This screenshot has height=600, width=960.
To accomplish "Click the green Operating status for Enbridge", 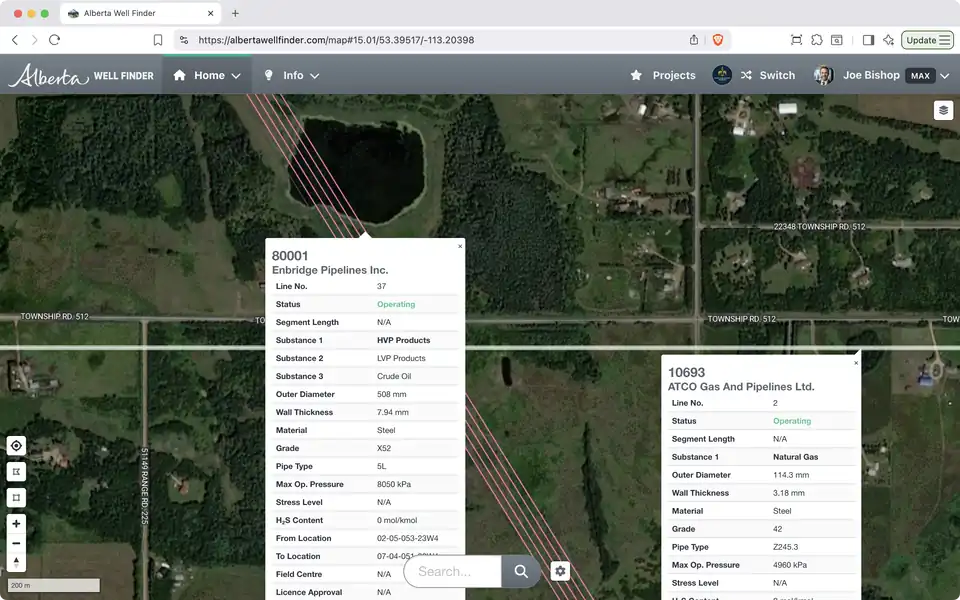I will pos(396,304).
